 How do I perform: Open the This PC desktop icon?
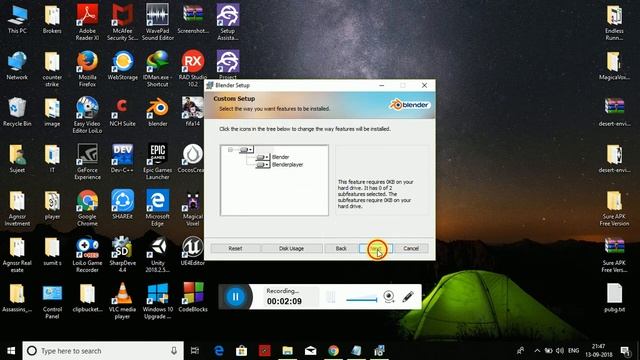(x=17, y=19)
